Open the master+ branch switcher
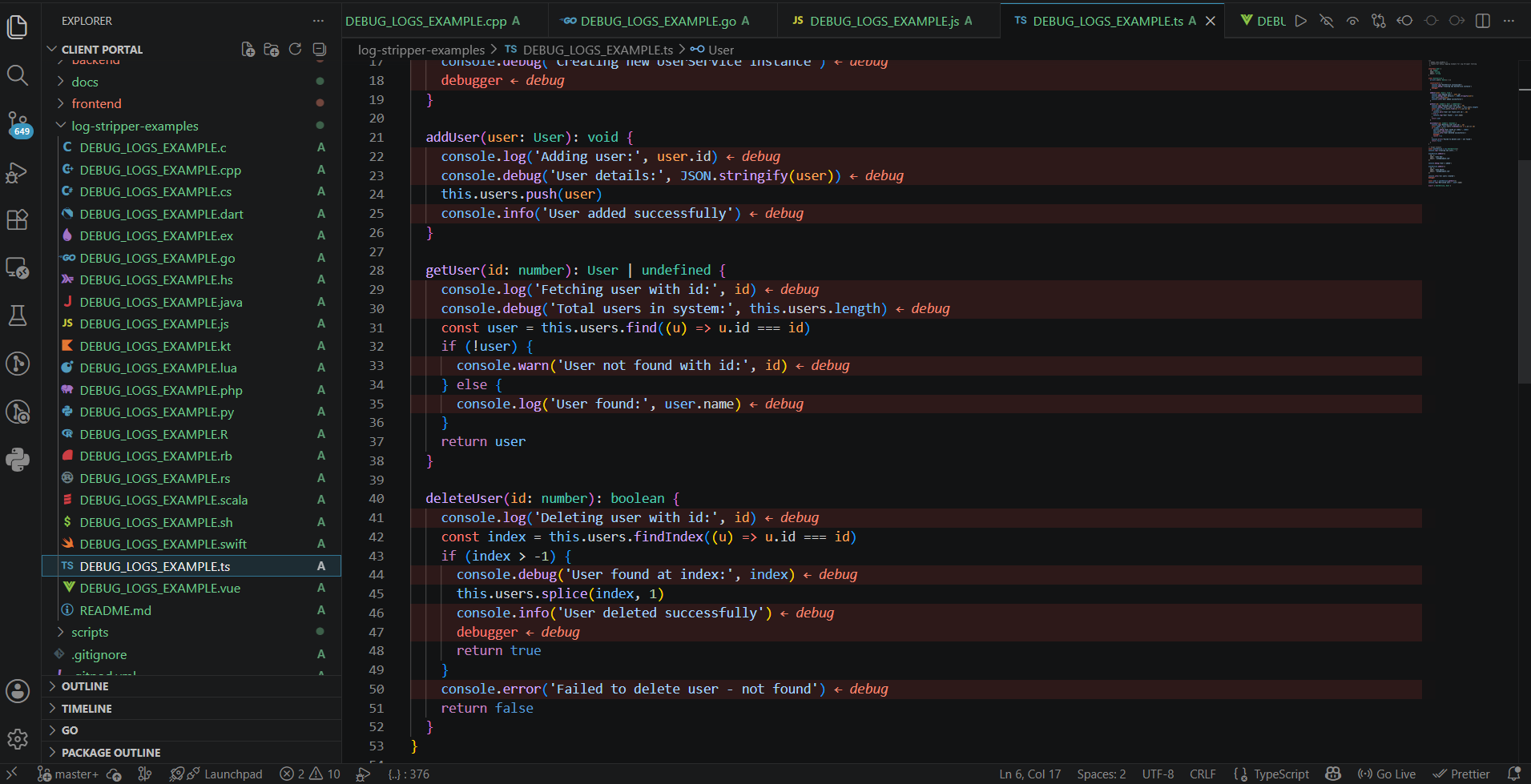 click(x=68, y=774)
